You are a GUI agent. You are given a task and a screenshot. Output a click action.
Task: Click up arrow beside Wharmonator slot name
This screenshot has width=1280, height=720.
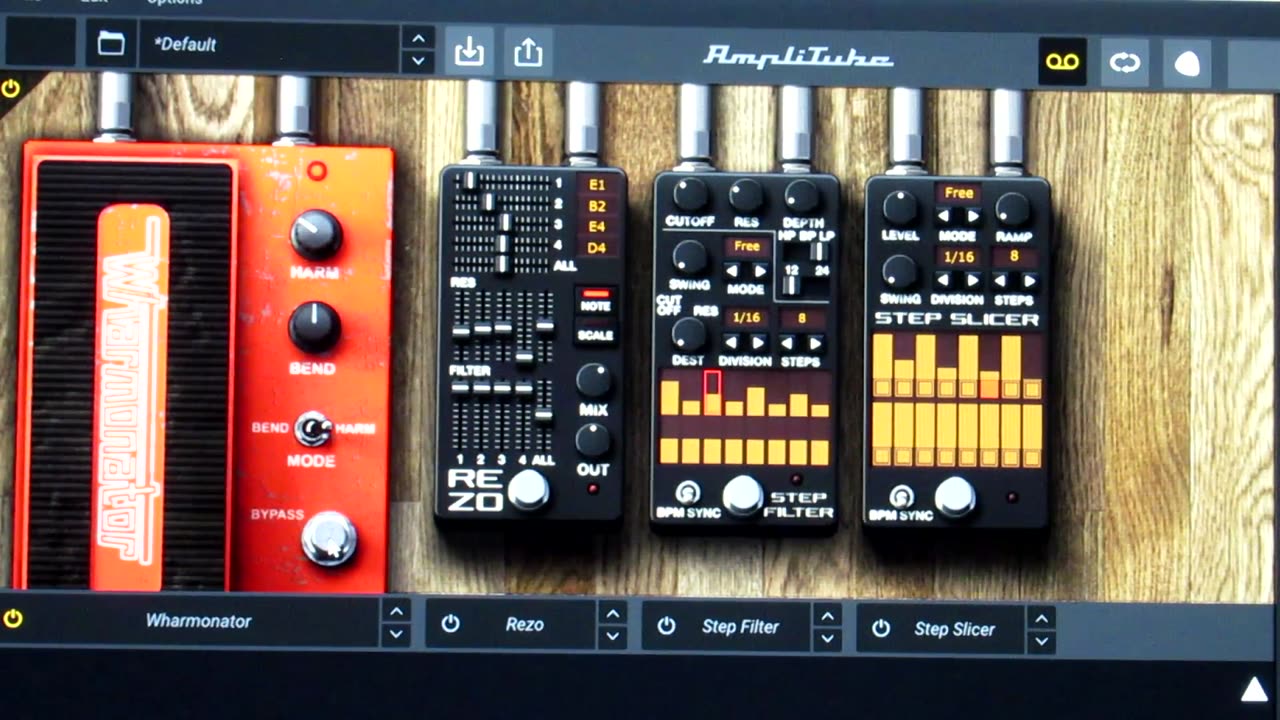click(x=396, y=610)
